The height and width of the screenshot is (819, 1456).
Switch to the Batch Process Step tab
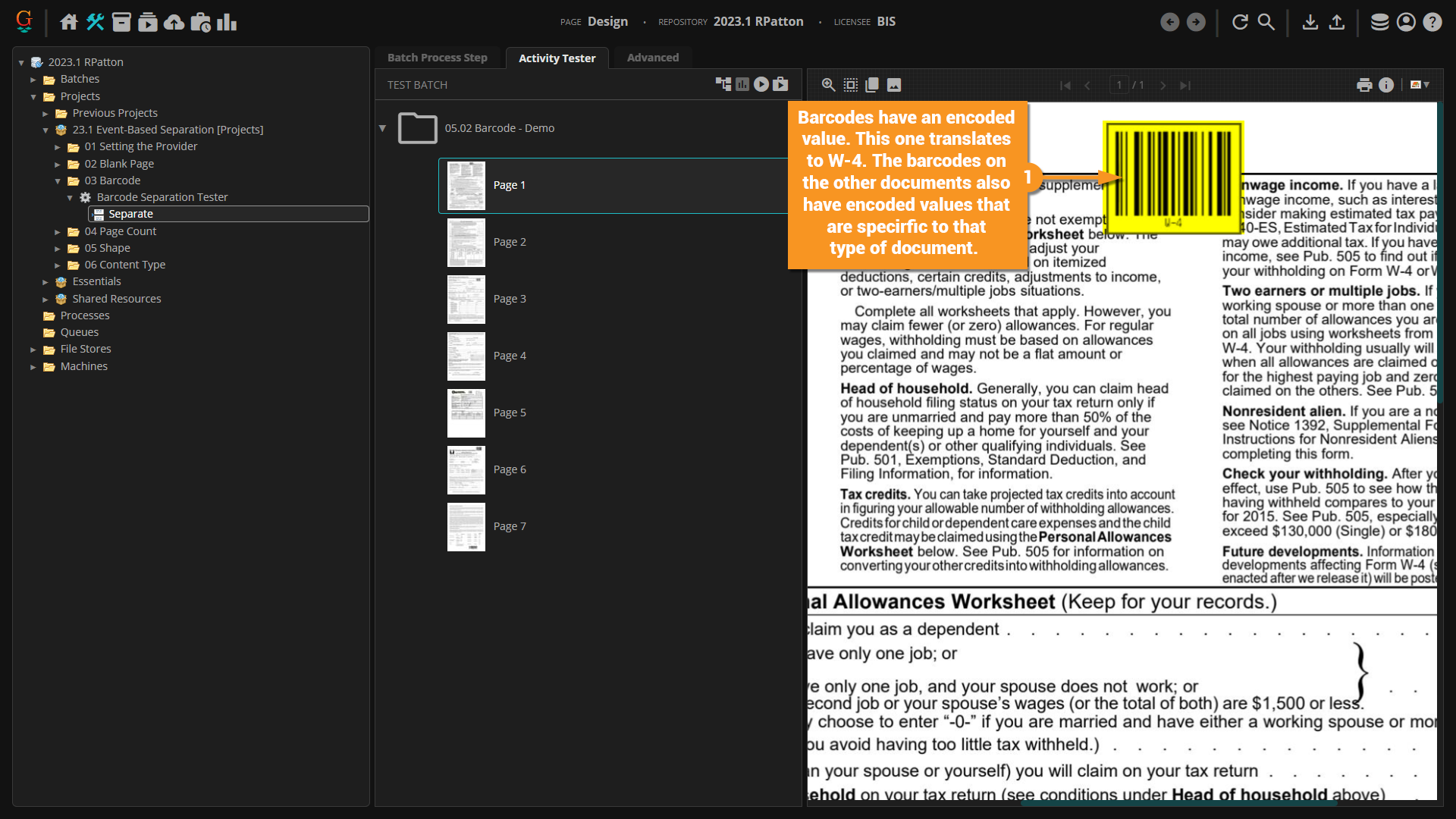(437, 58)
